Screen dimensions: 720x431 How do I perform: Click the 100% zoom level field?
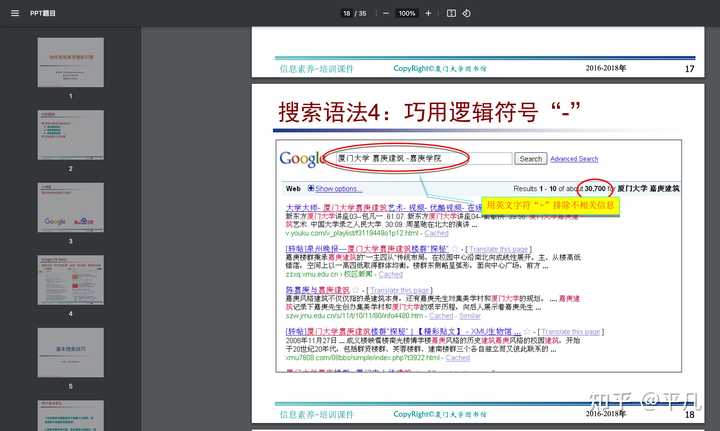pos(407,13)
